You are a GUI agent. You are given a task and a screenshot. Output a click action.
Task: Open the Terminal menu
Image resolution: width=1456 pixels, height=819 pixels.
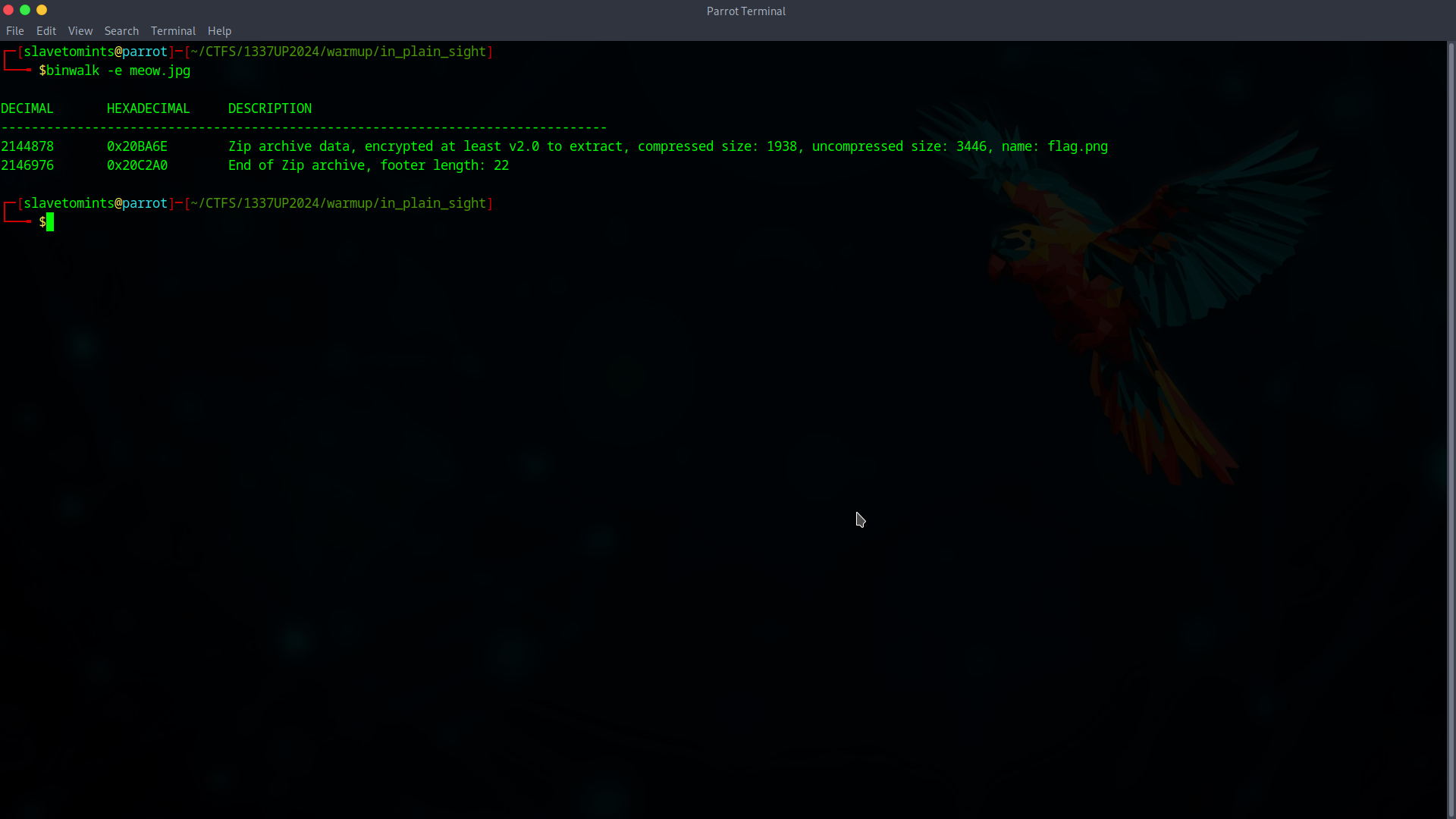173,31
